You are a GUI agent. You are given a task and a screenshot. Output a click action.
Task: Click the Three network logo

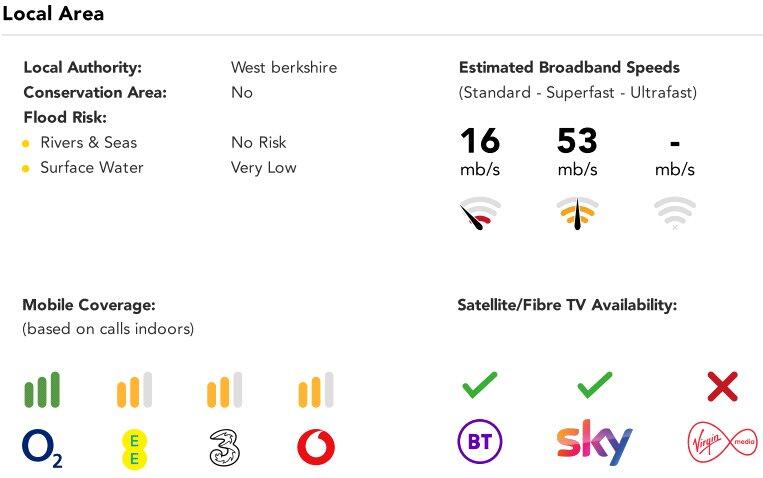225,447
